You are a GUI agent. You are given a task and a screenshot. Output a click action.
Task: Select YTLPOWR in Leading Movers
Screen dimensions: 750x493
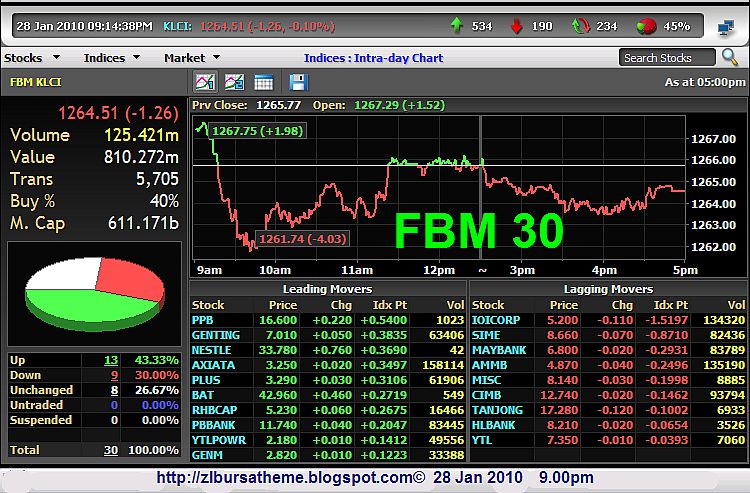(x=219, y=440)
